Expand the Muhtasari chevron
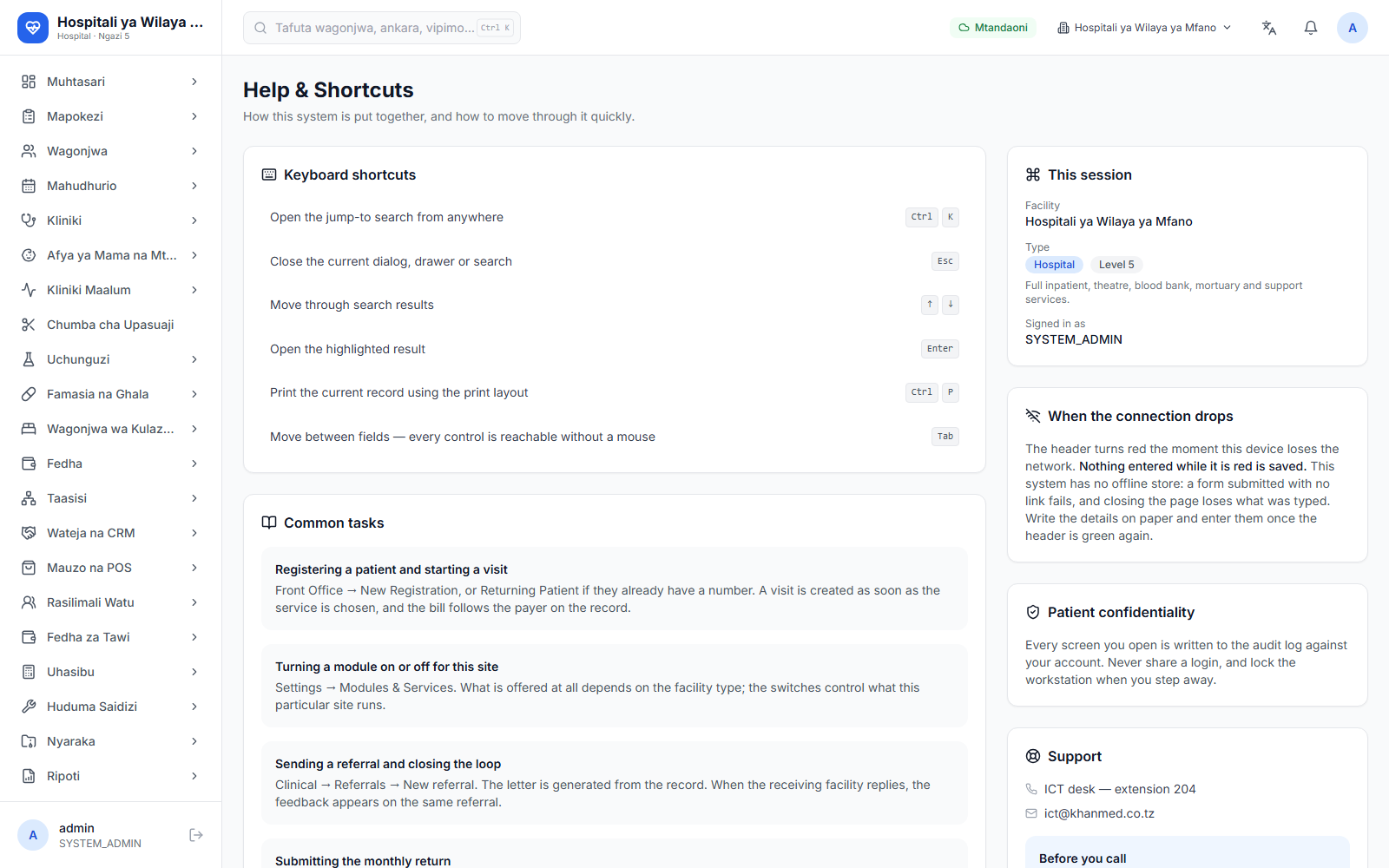Viewport: 1389px width, 868px height. pos(194,82)
